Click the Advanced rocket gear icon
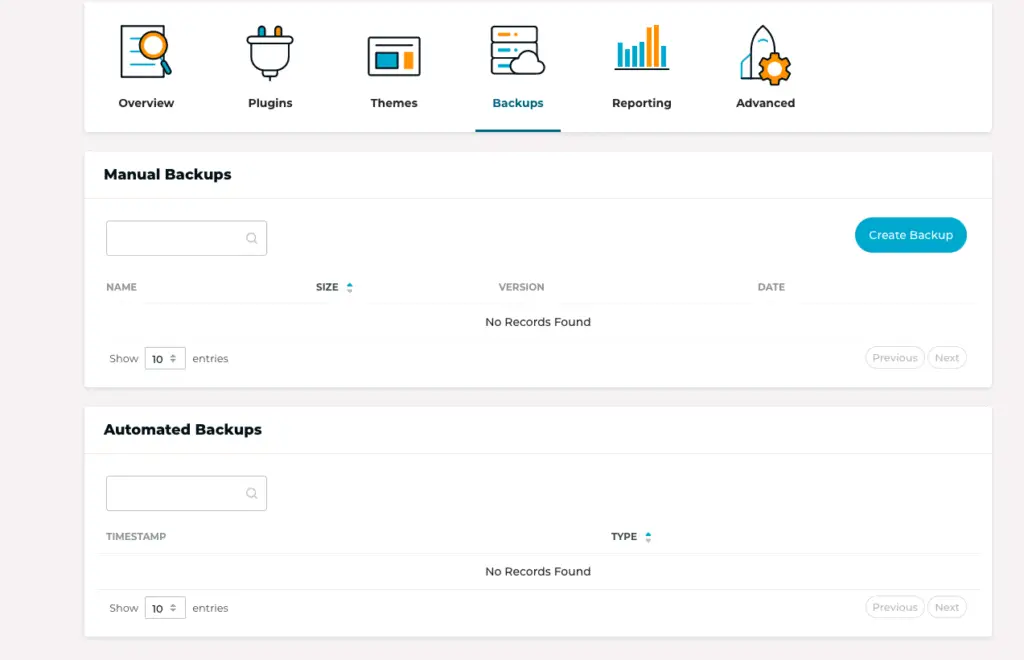Image resolution: width=1024 pixels, height=660 pixels. click(x=765, y=55)
